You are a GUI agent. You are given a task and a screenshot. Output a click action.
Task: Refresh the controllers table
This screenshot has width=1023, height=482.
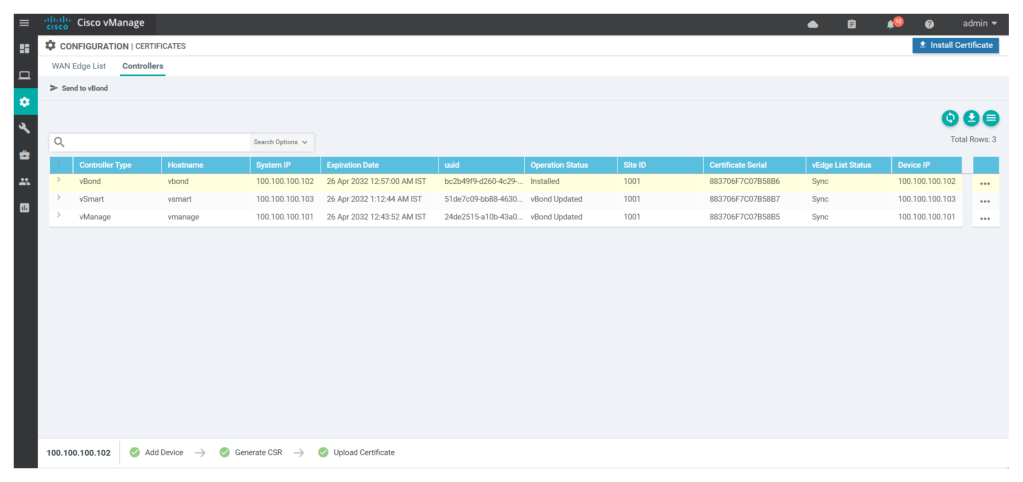click(950, 118)
